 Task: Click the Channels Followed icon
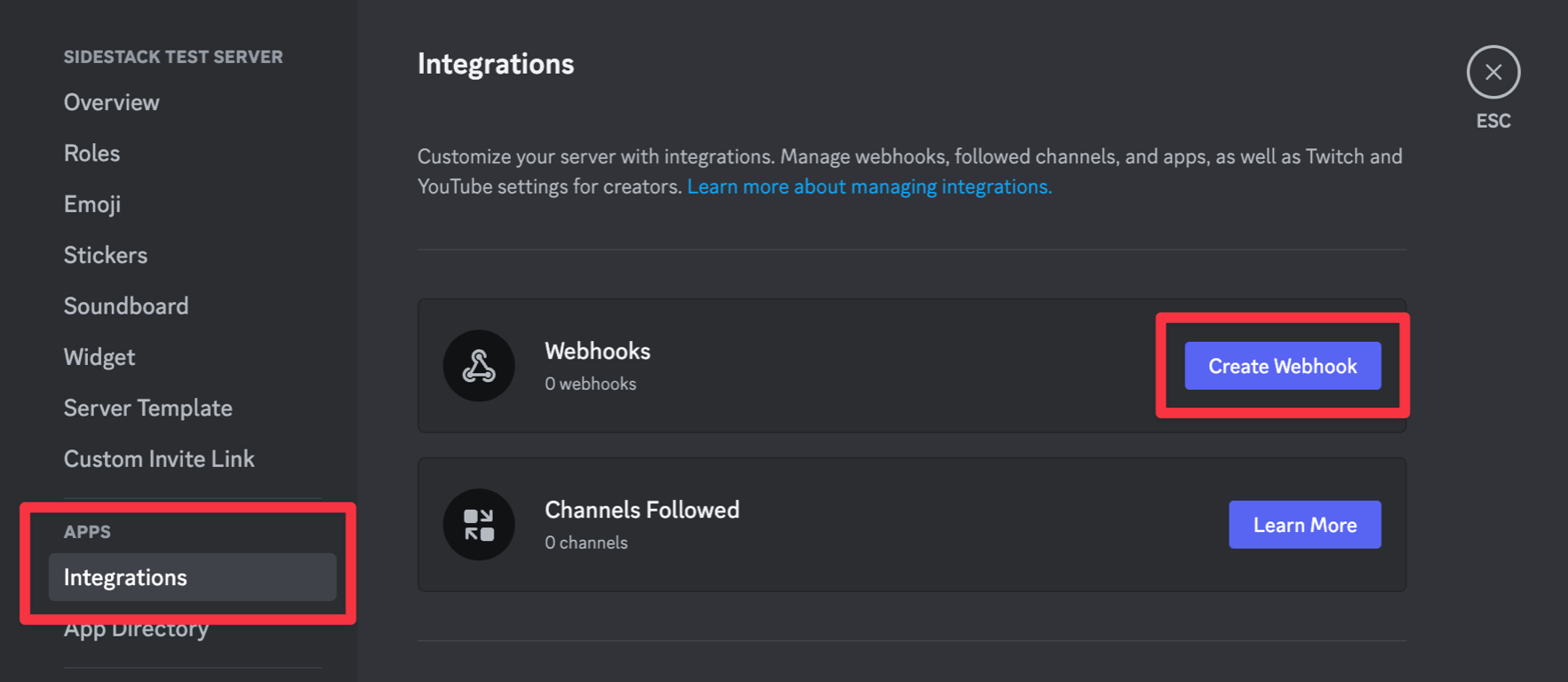coord(479,525)
